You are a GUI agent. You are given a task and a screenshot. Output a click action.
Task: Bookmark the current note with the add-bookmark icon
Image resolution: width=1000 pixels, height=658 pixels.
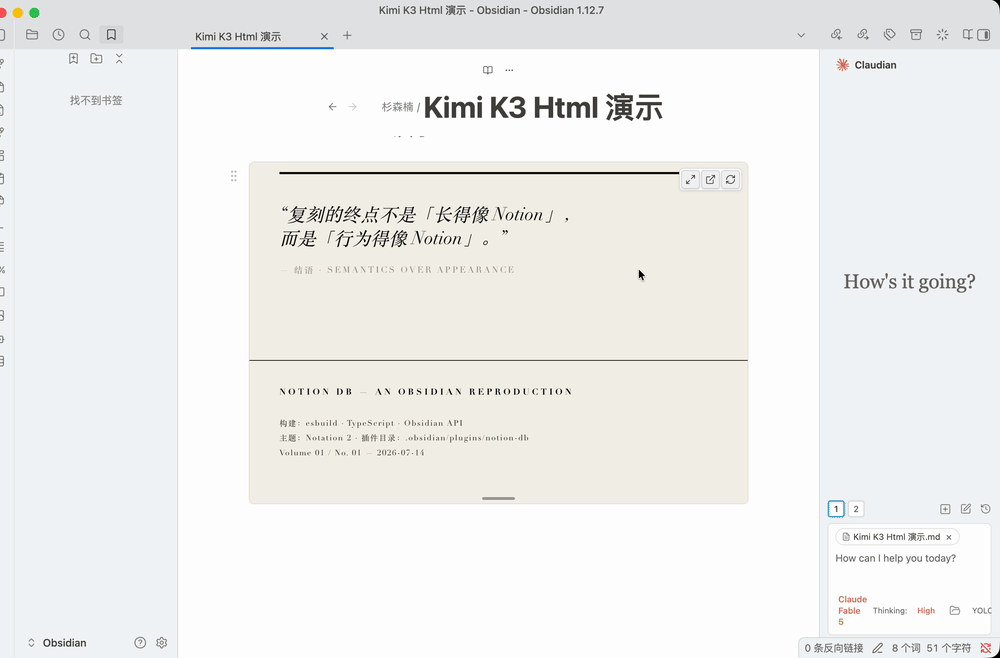click(73, 59)
